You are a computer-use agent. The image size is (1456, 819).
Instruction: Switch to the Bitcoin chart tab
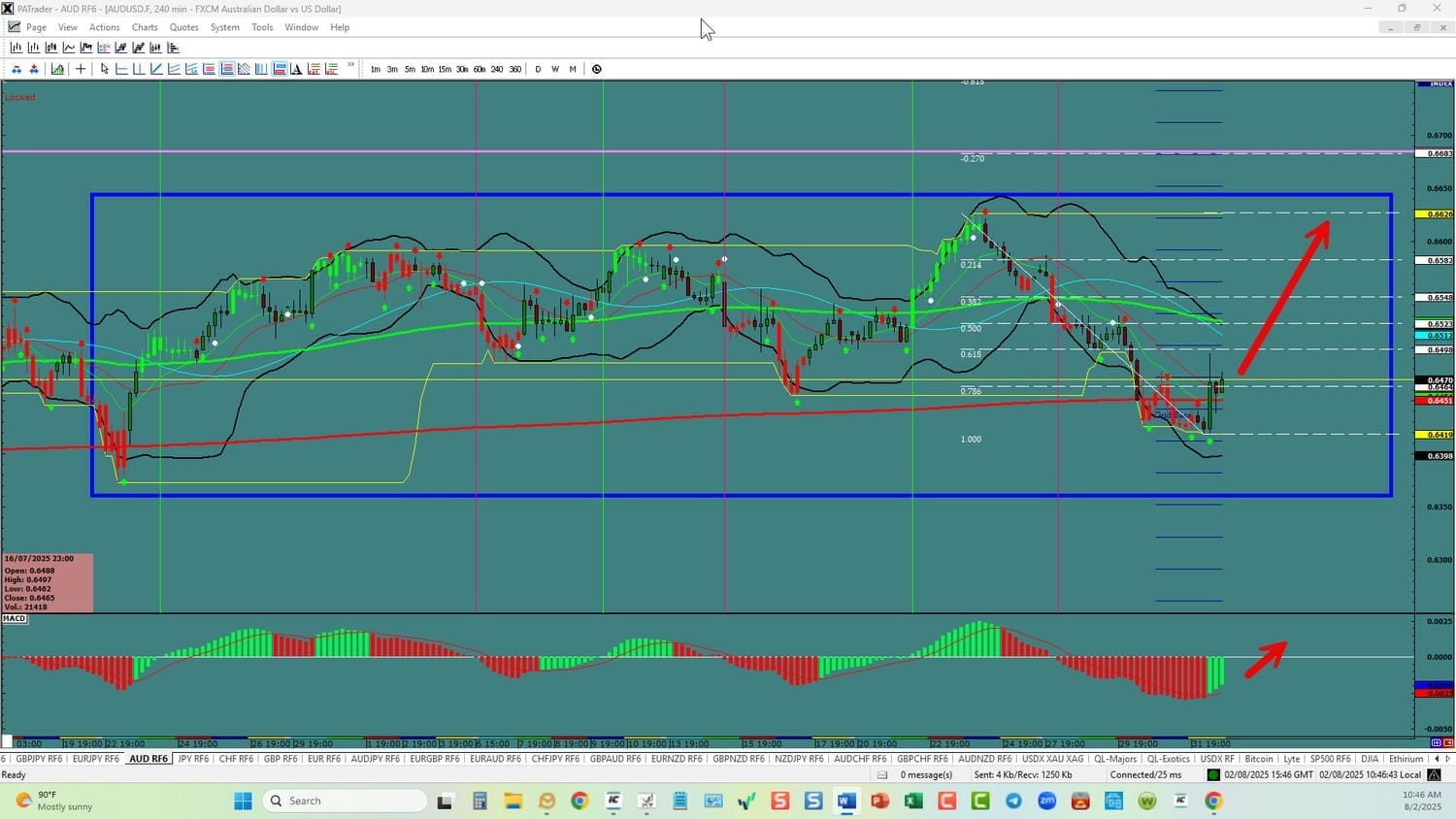pyautogui.click(x=1258, y=759)
